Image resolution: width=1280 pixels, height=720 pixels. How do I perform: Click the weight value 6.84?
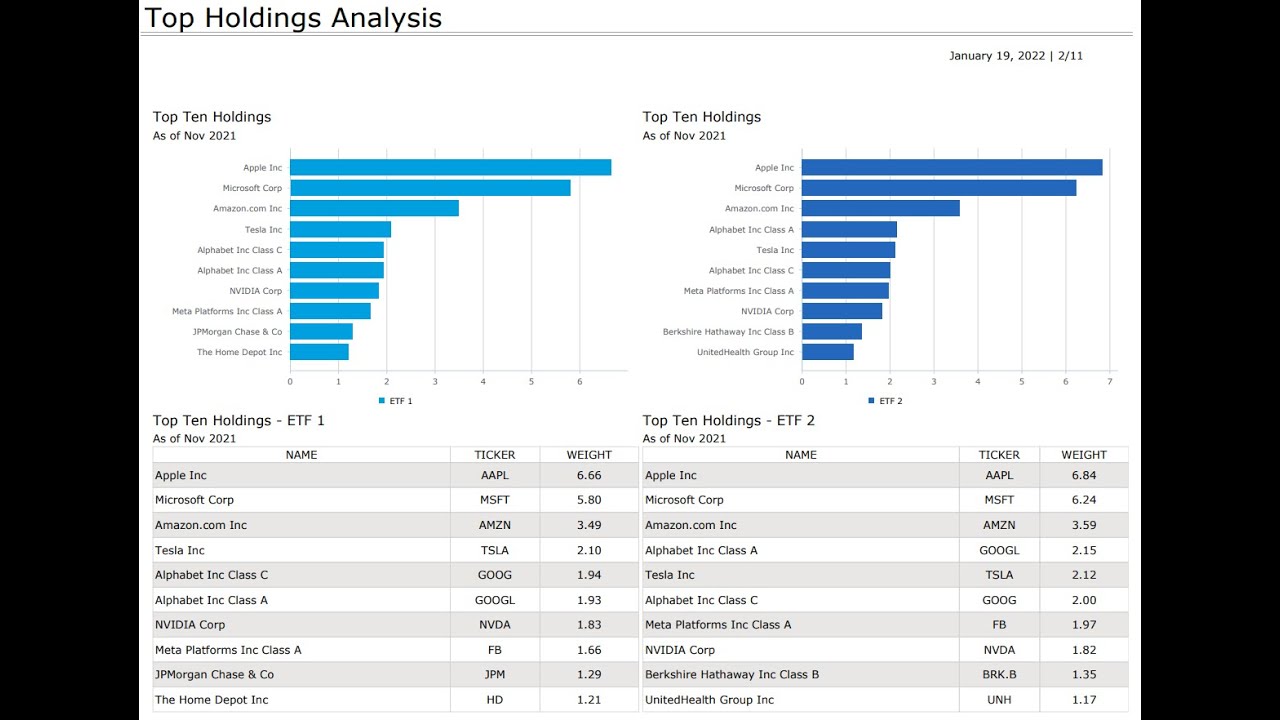(1084, 476)
